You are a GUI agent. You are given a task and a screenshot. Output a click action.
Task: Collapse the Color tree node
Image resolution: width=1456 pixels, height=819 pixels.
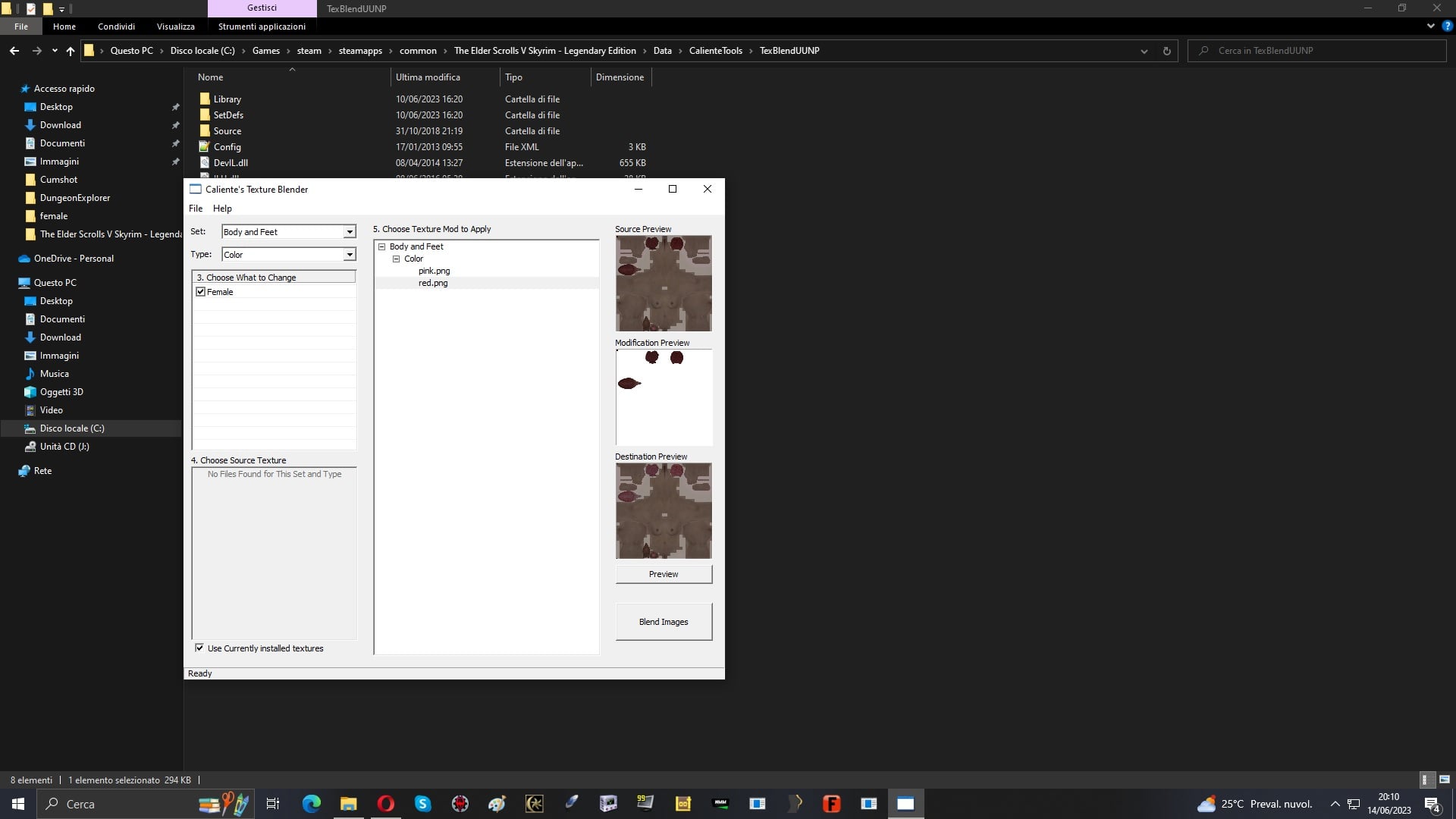[396, 259]
